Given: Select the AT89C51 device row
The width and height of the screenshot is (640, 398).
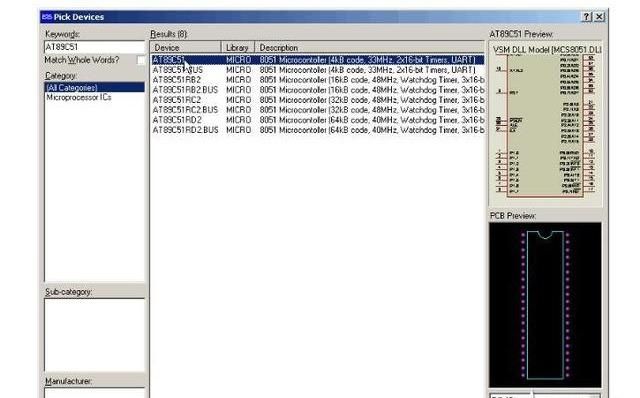Looking at the screenshot, I should 318,60.
